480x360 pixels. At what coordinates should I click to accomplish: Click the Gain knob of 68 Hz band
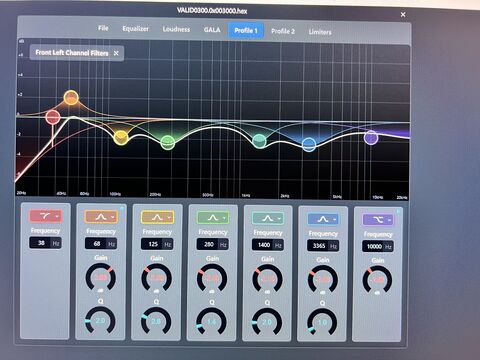pos(101,278)
